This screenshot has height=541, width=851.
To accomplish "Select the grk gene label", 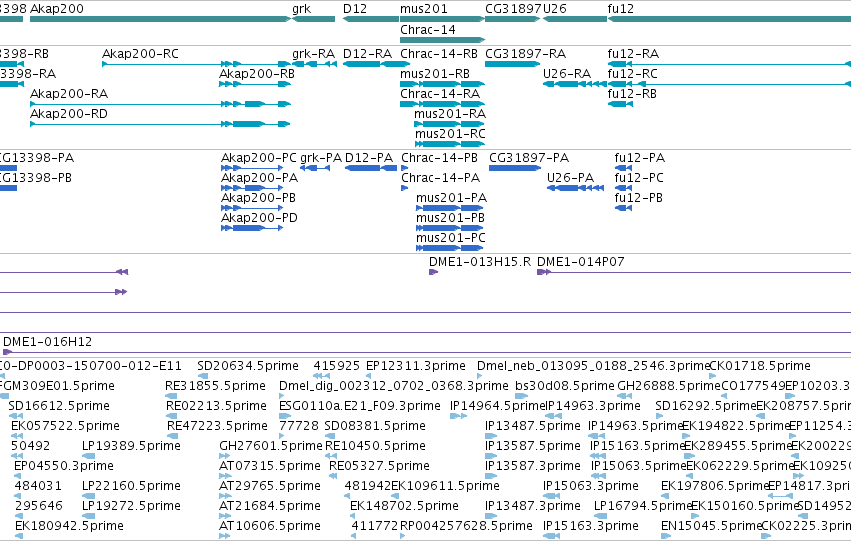I will click(302, 9).
